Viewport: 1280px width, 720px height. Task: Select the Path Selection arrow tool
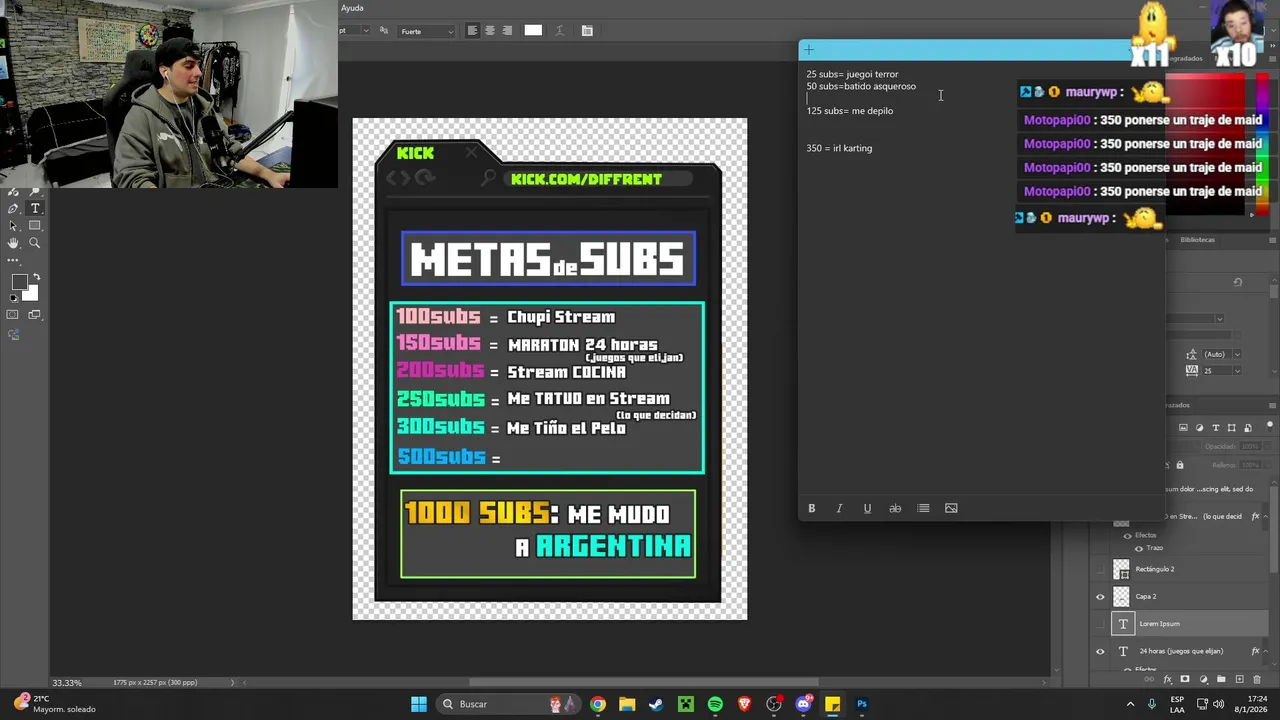pos(13,226)
